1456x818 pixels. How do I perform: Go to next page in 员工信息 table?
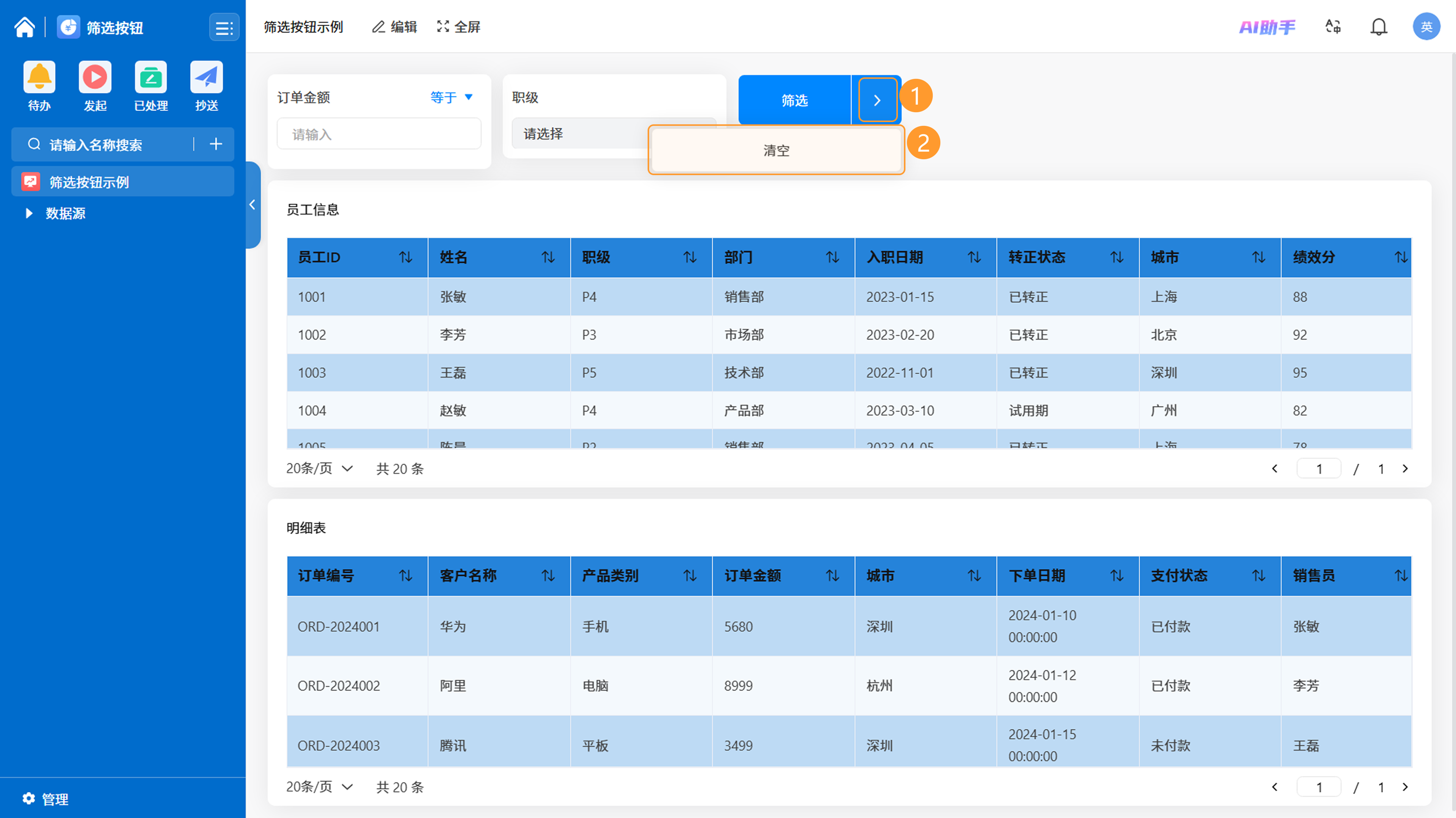1404,468
